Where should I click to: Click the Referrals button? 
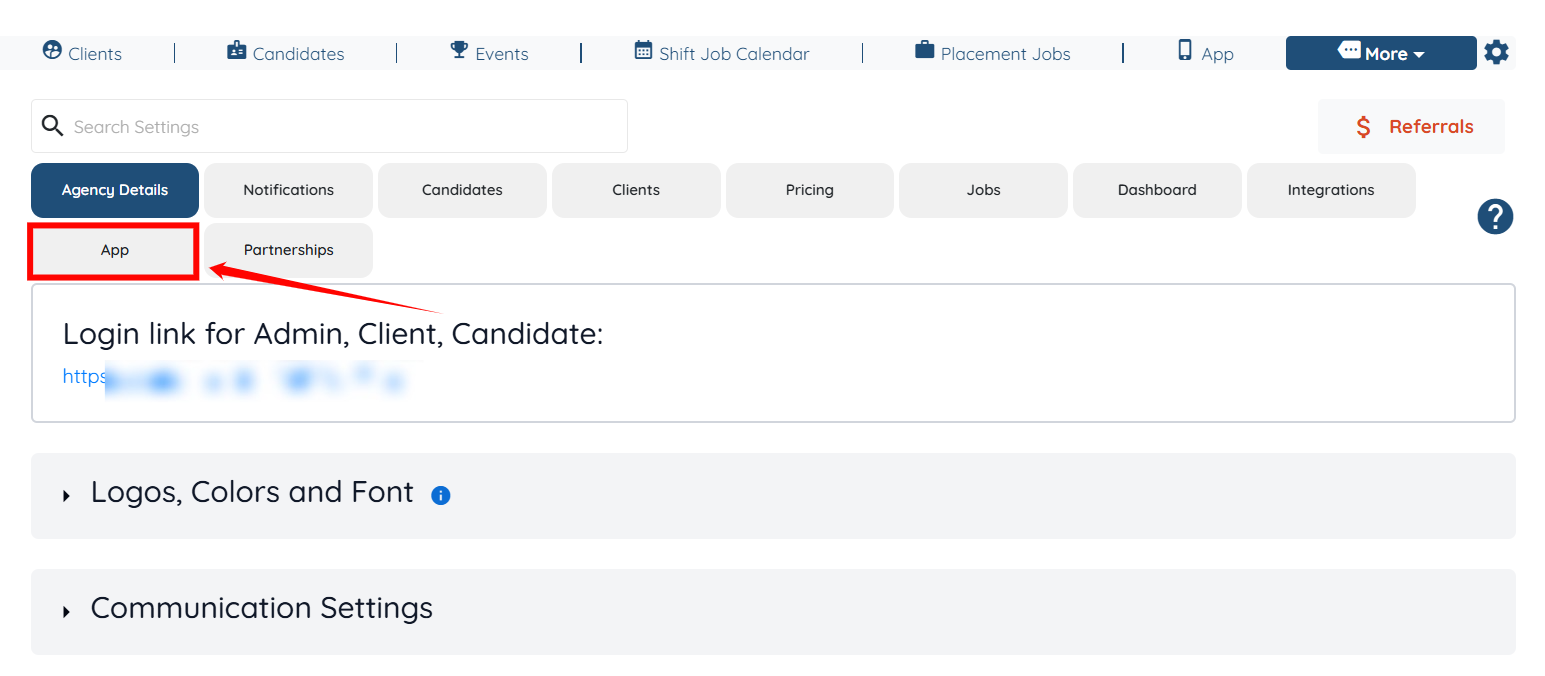point(1411,127)
